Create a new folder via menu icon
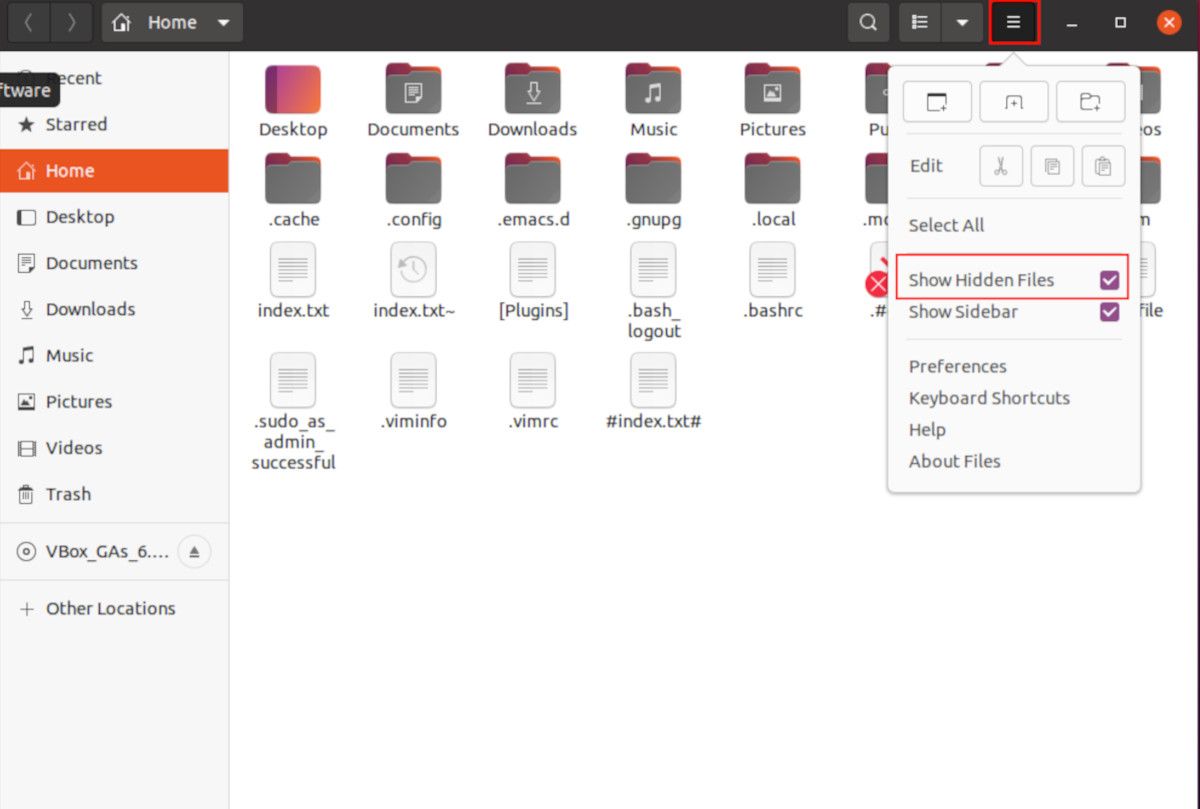The image size is (1200, 809). click(1090, 101)
